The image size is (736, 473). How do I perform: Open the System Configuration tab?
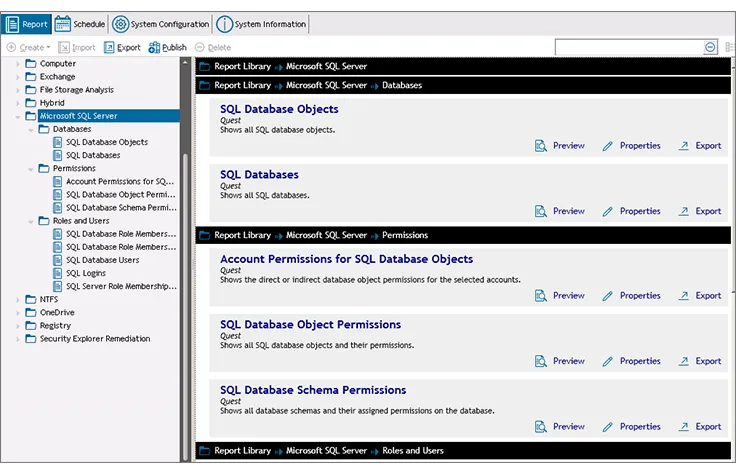[160, 24]
